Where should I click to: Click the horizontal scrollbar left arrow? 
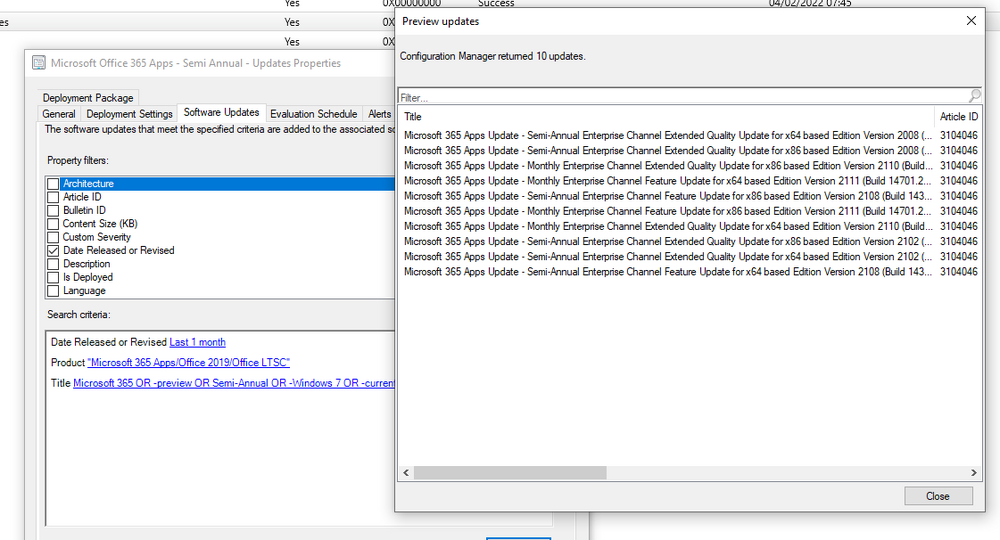(406, 473)
